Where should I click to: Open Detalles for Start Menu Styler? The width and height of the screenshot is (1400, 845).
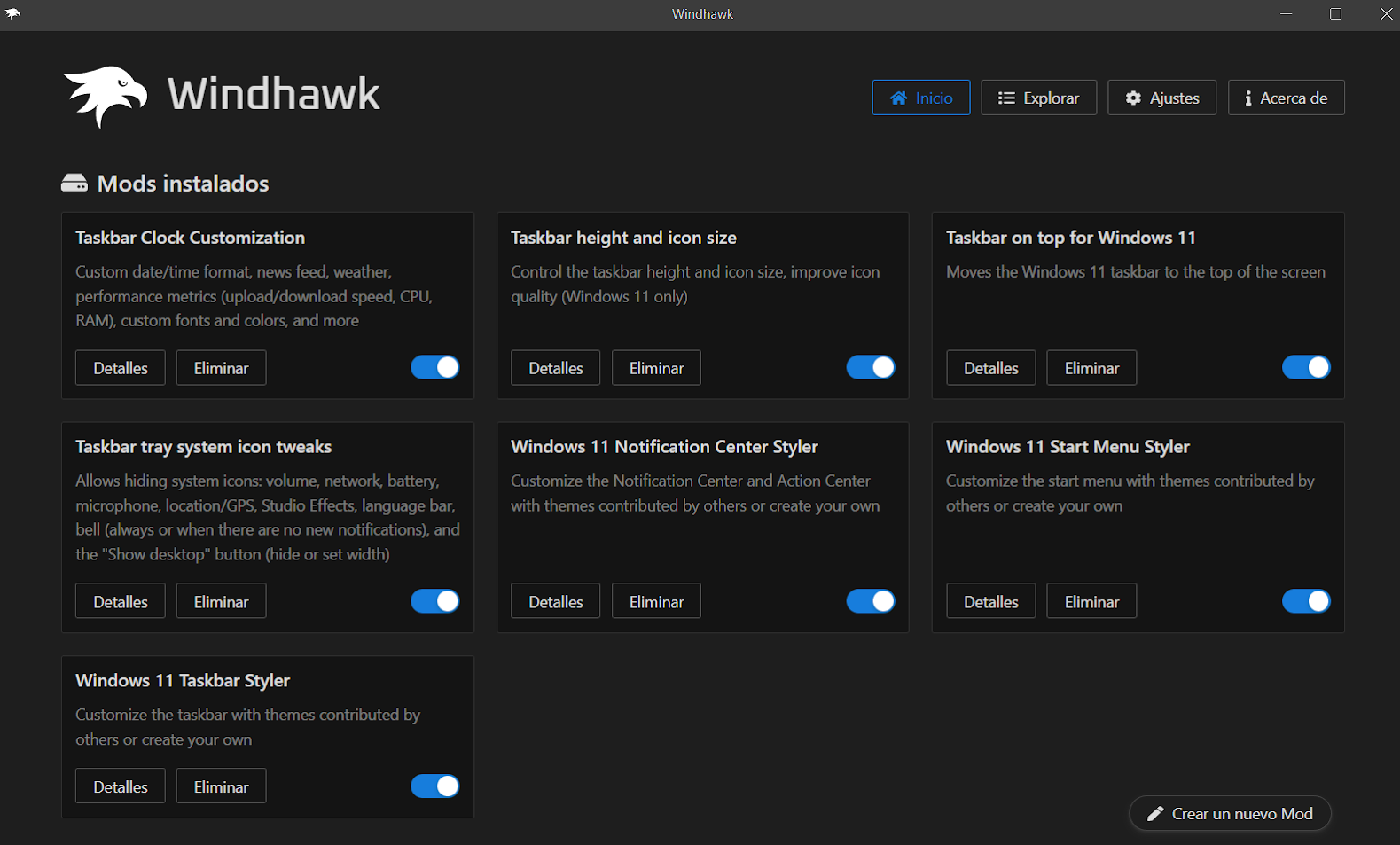click(991, 602)
